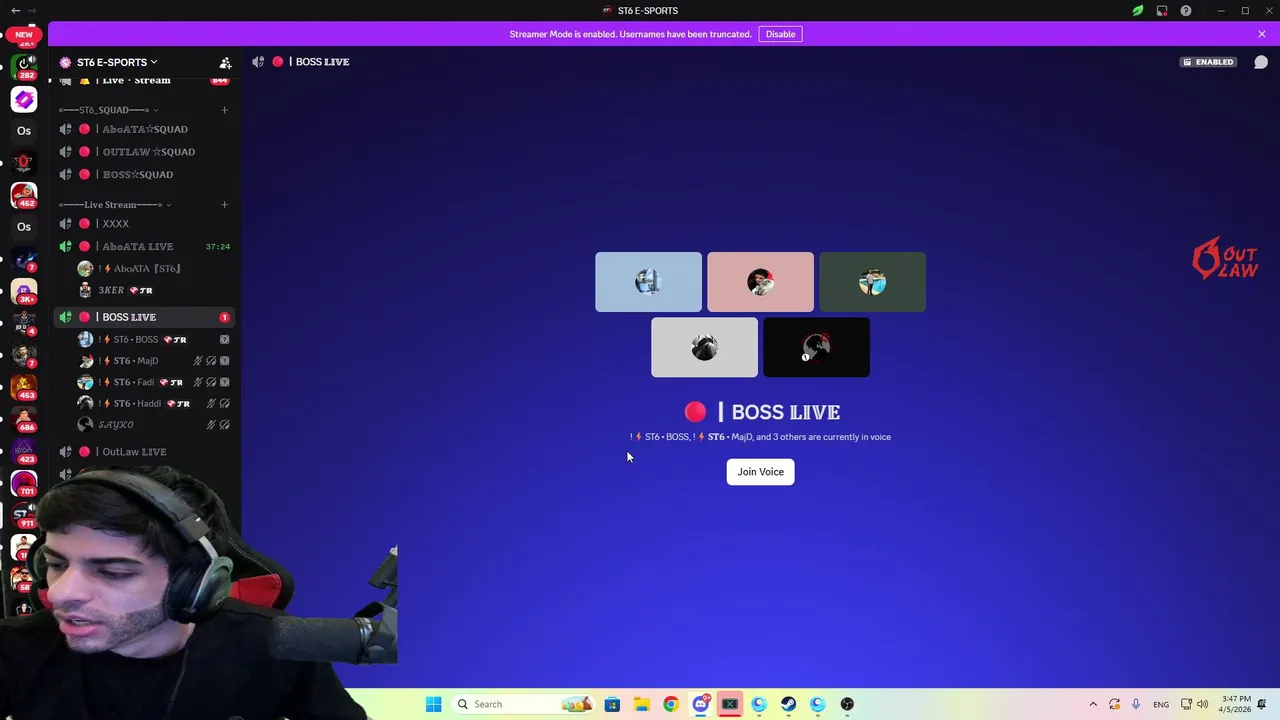Screen dimensions: 1280x720
Task: Open the inbox icon with red dot
Action: coord(1162,11)
